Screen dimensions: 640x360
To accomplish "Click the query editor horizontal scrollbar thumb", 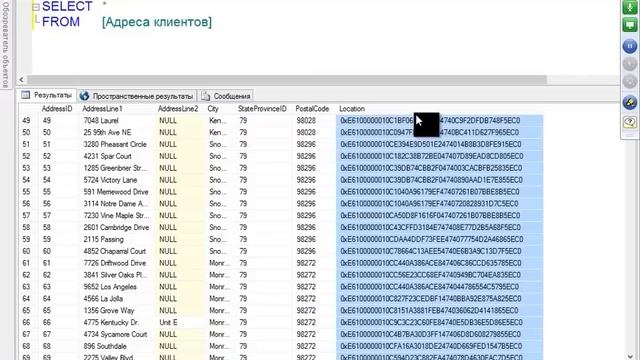I will point(287,80).
